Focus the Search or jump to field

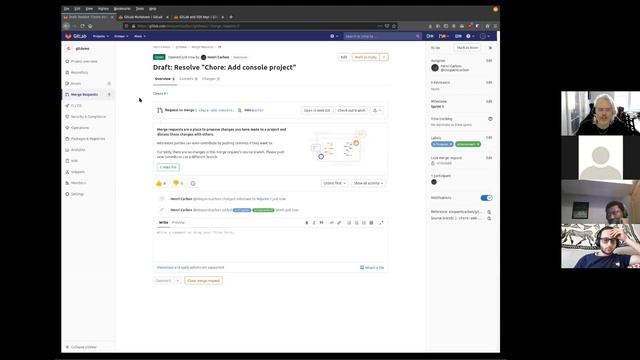tap(382, 36)
